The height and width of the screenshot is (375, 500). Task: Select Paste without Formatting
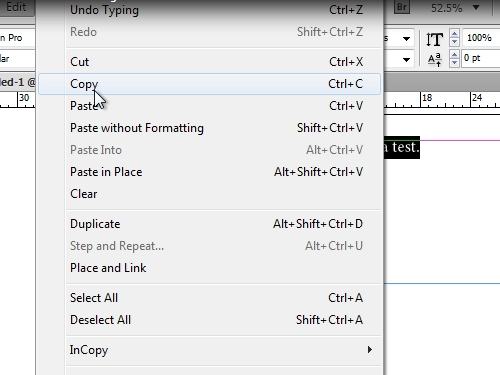(x=209, y=128)
